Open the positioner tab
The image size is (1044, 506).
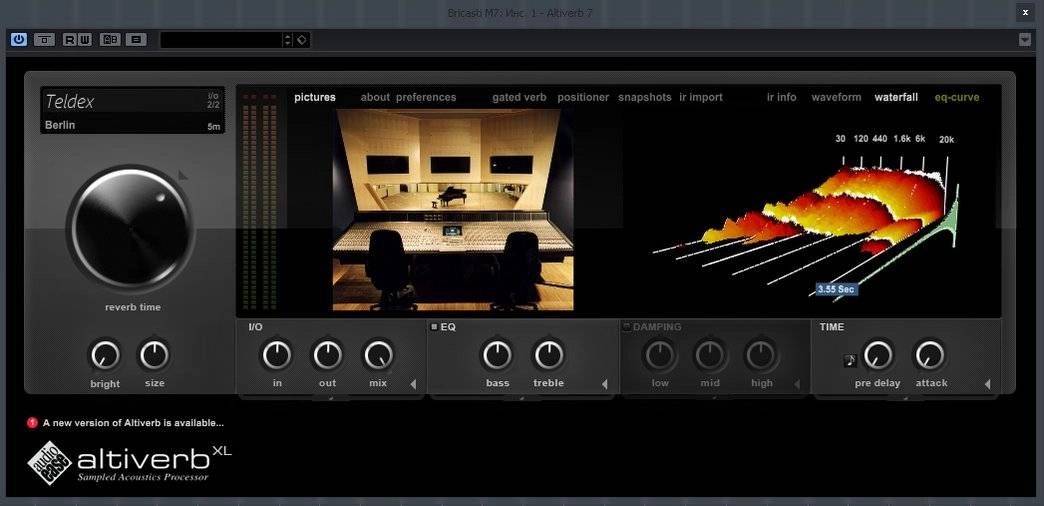point(583,97)
